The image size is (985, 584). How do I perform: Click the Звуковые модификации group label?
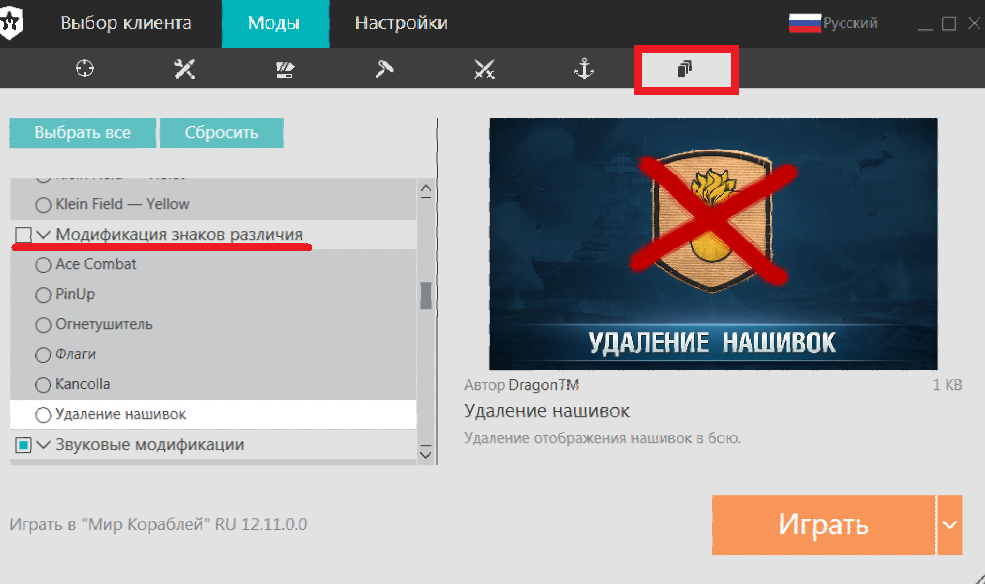click(x=150, y=445)
